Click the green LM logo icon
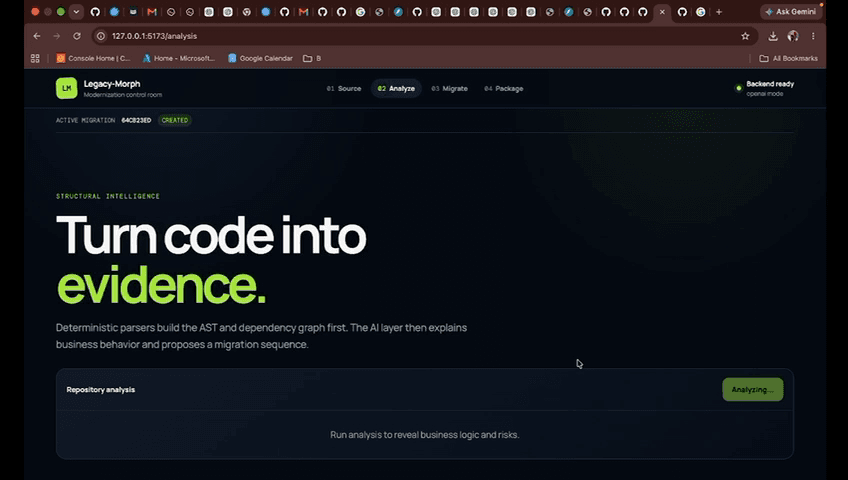848x480 pixels. [67, 88]
